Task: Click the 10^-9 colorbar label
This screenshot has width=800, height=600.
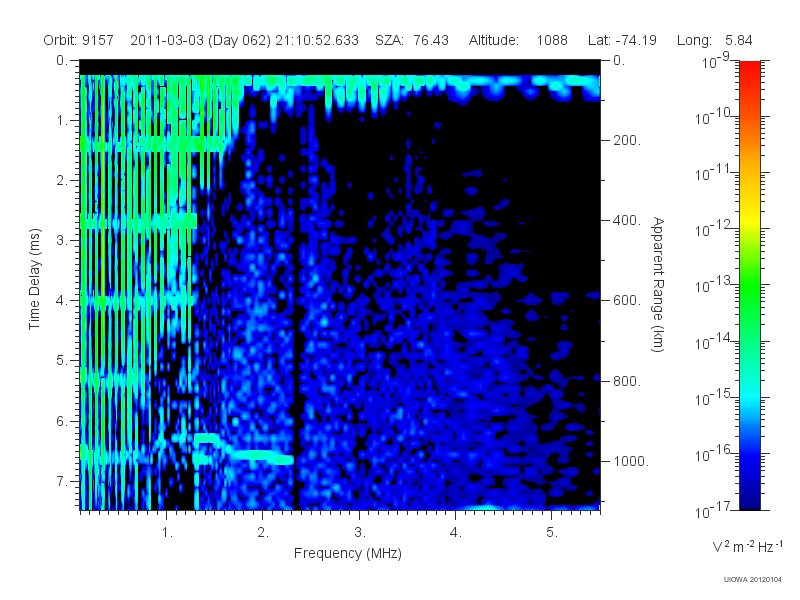Action: (715, 61)
